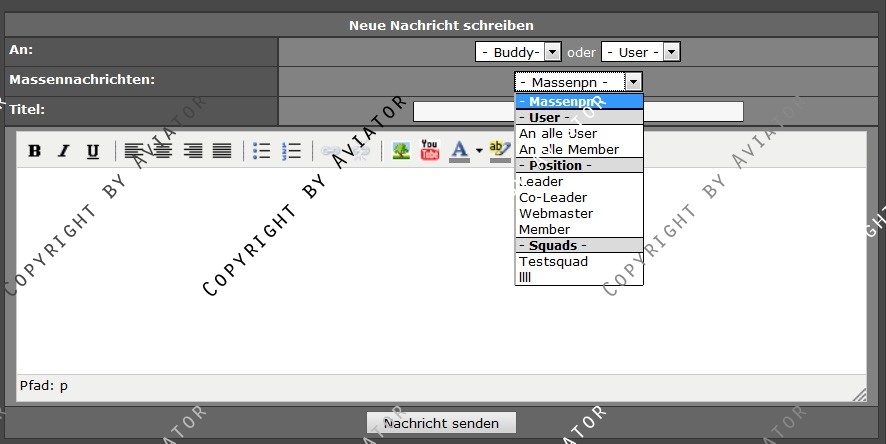Select 'Testsquad' in the dropdown list
This screenshot has height=444, width=886.
click(553, 261)
